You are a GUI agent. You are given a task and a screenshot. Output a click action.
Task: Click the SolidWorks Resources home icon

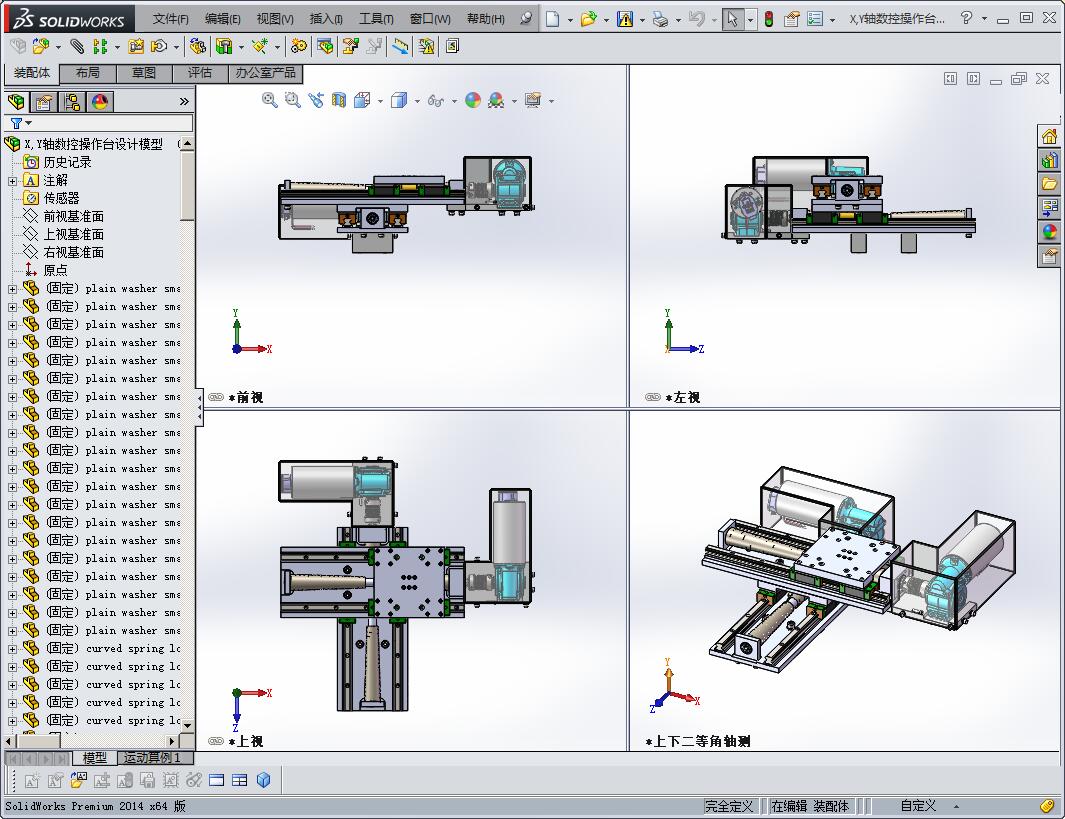pyautogui.click(x=1049, y=137)
